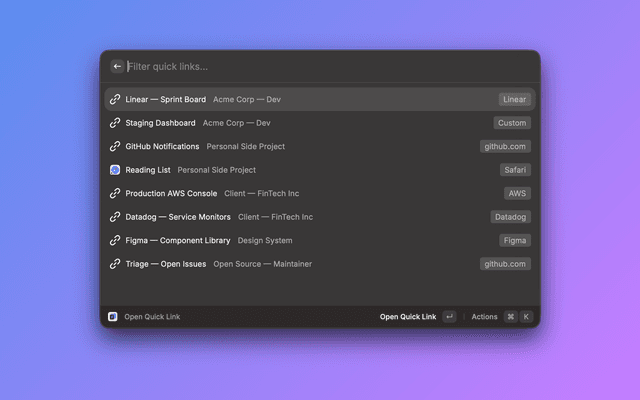Select Triage — Open Issues quick link

click(x=320, y=264)
